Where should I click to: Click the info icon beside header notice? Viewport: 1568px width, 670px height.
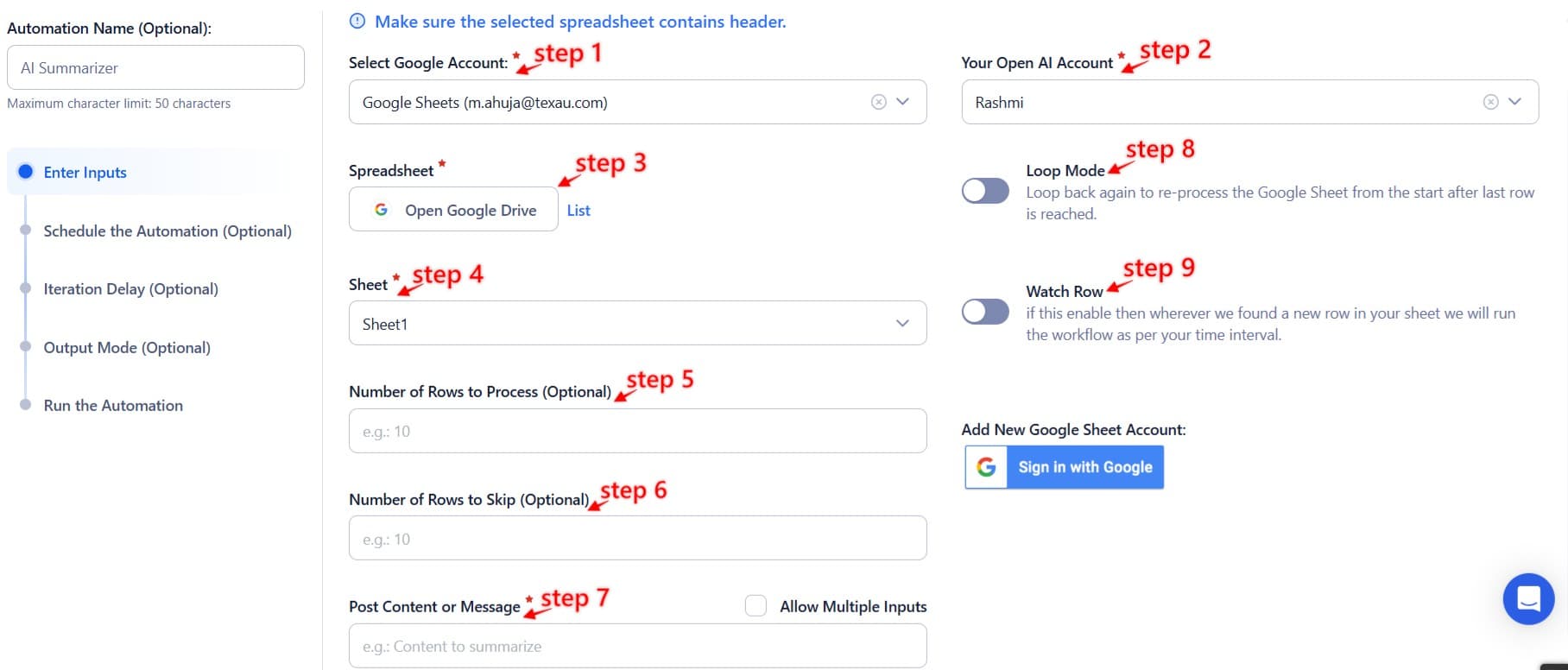(357, 22)
